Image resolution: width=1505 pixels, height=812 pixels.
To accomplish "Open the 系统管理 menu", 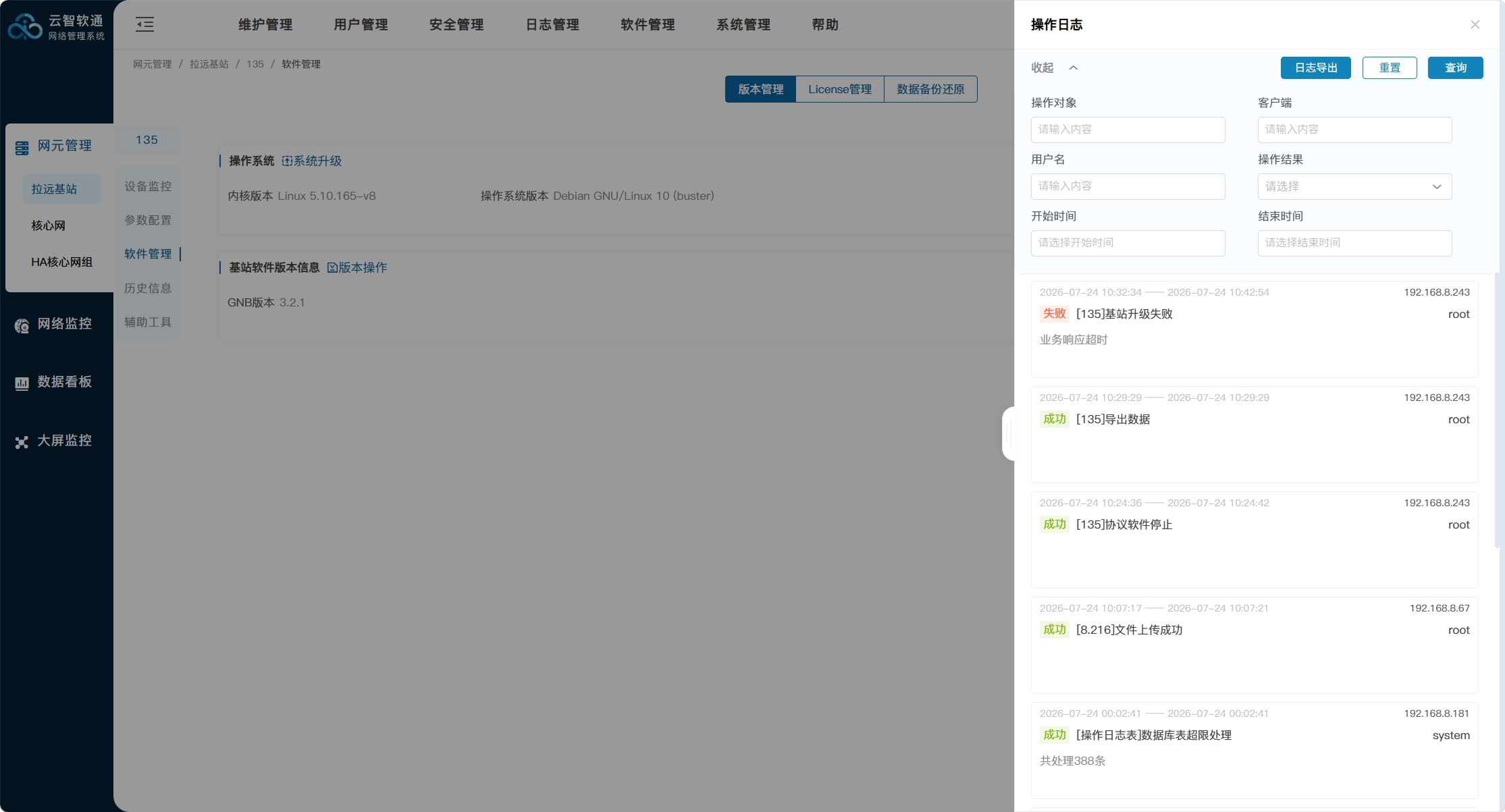I will (743, 25).
